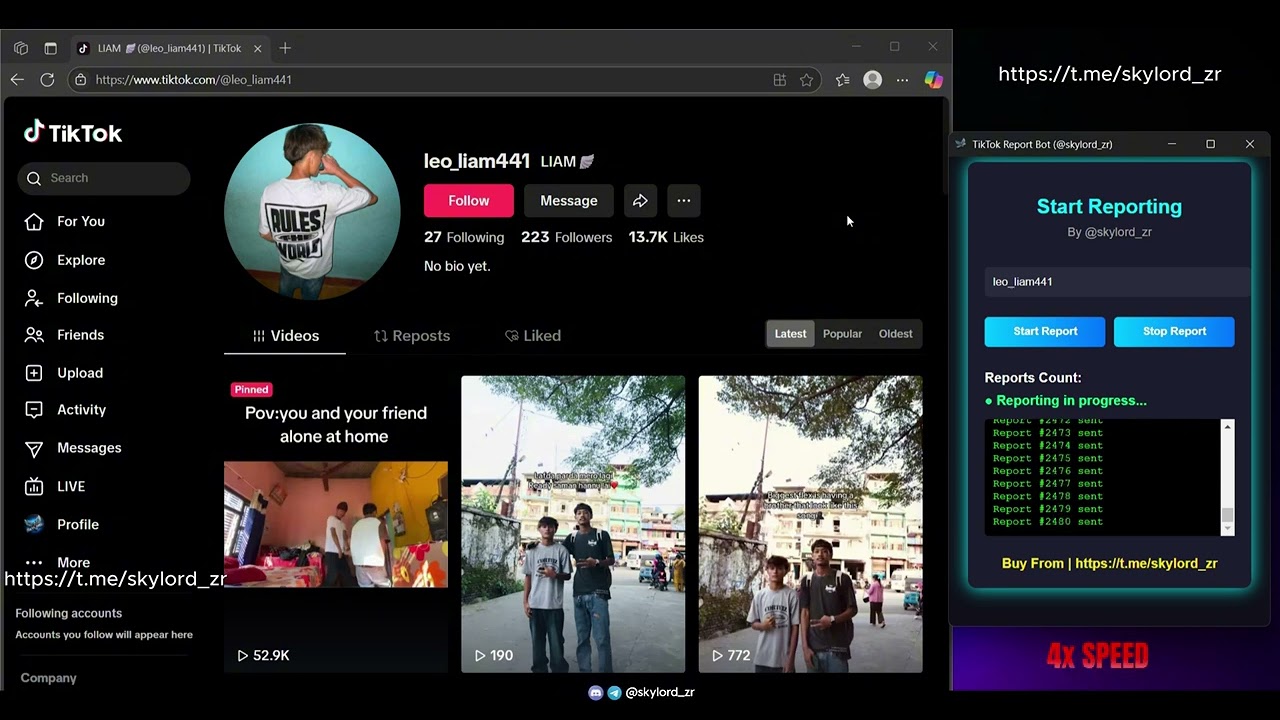The height and width of the screenshot is (720, 1280).
Task: Click the app available icon in address bar
Action: pyautogui.click(x=779, y=80)
